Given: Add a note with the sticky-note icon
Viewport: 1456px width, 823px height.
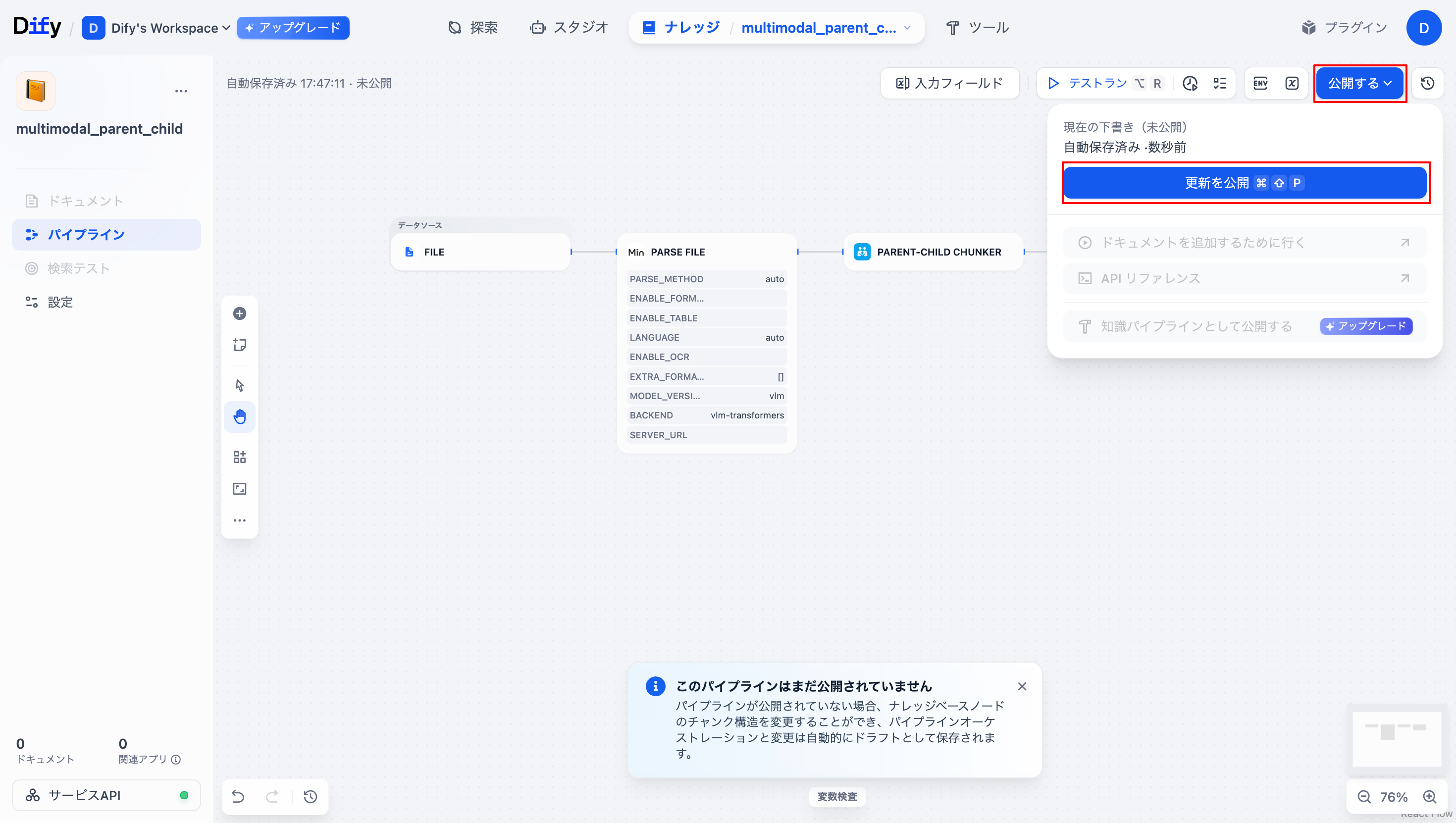Looking at the screenshot, I should pyautogui.click(x=240, y=345).
